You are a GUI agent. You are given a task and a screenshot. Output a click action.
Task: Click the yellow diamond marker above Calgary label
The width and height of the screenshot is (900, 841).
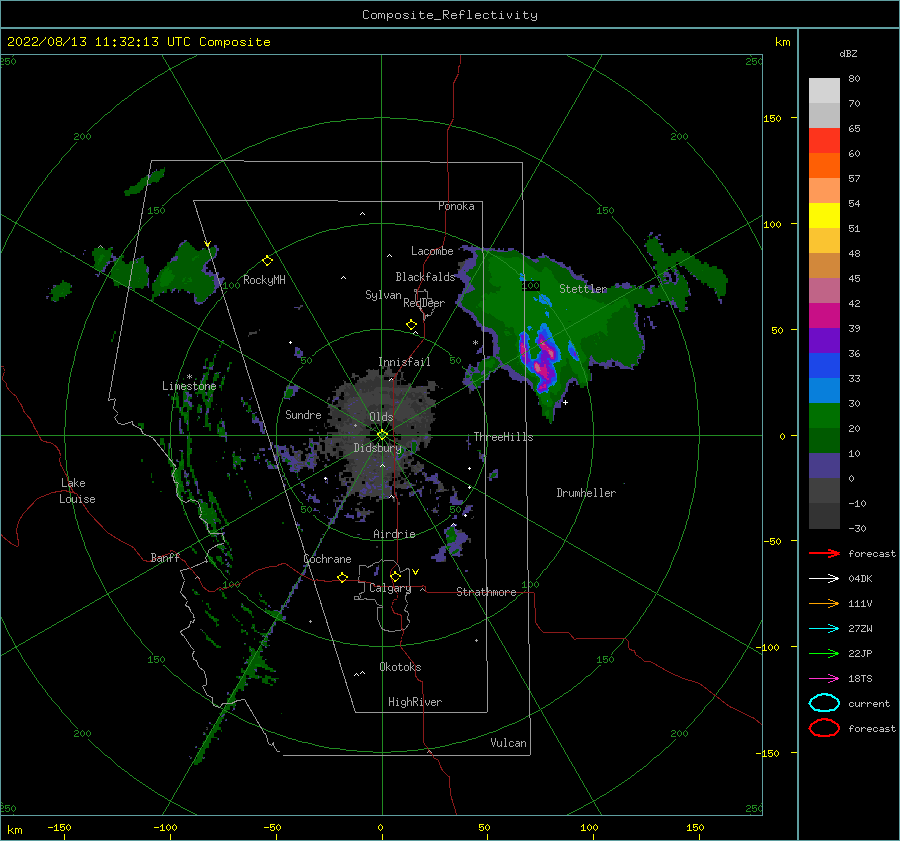(x=395, y=576)
